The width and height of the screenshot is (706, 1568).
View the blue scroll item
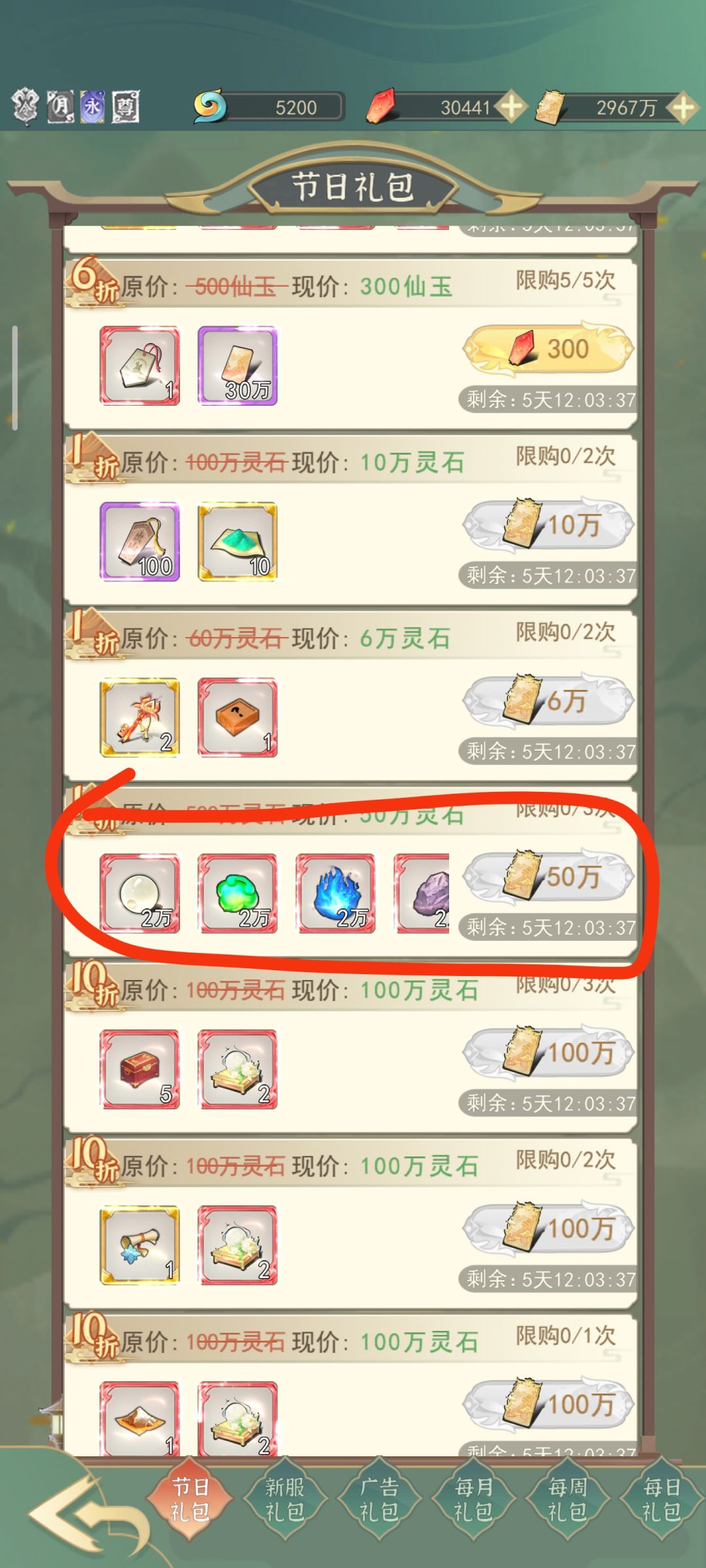pos(139,1245)
